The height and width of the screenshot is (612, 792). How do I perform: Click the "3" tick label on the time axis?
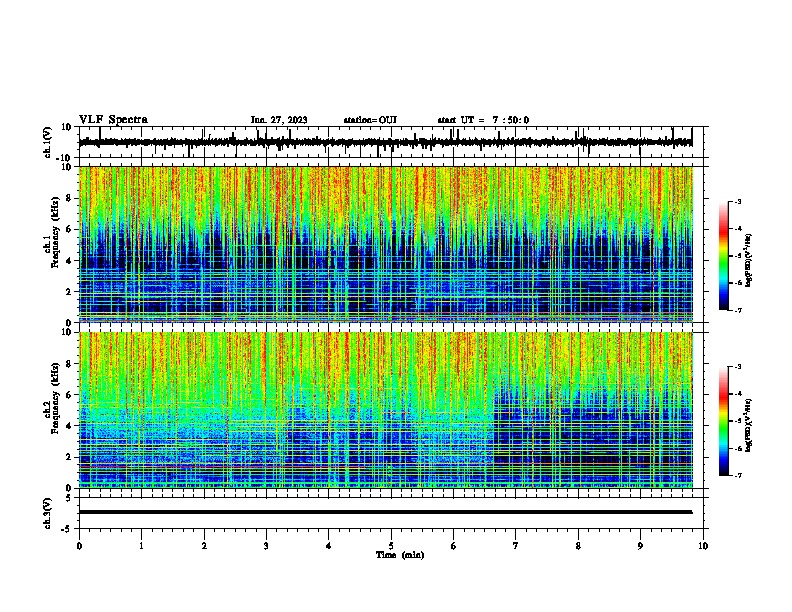266,546
